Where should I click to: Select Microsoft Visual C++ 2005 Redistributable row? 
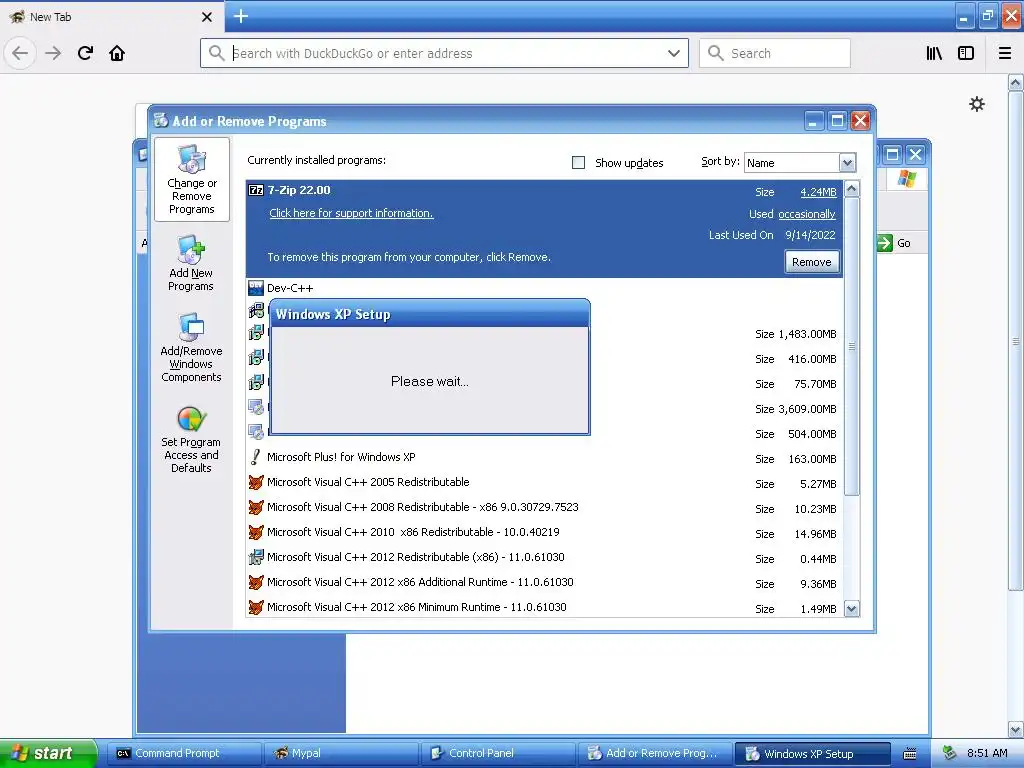pyautogui.click(x=544, y=483)
